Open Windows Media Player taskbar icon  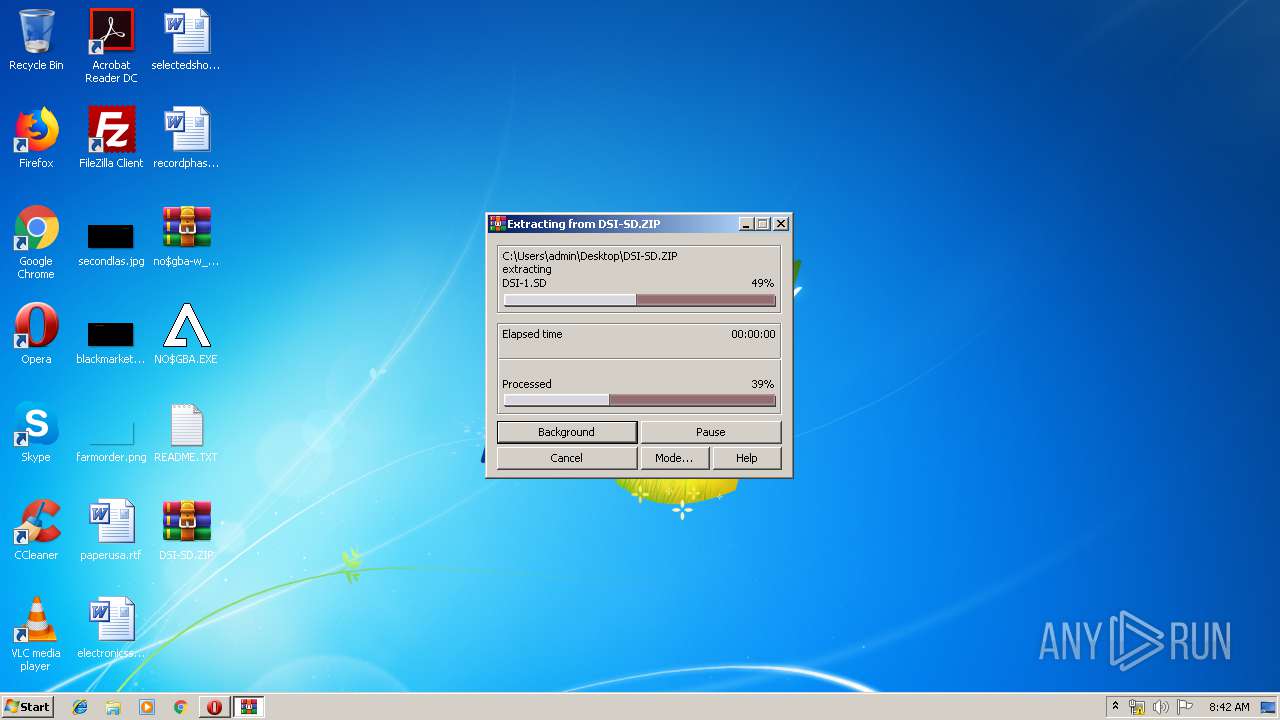147,707
